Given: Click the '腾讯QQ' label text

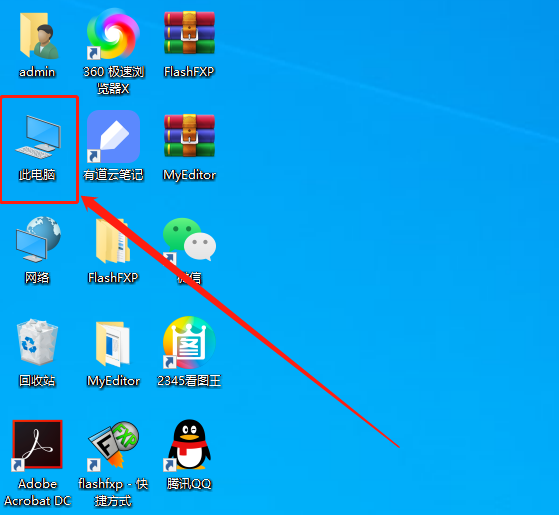Looking at the screenshot, I should point(189,484).
